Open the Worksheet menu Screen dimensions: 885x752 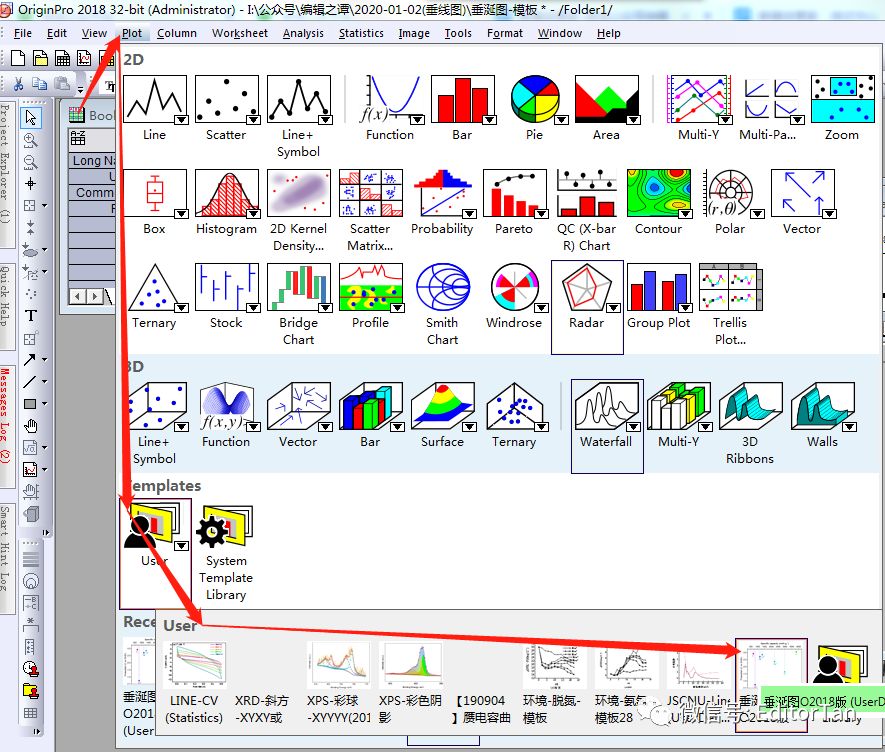(240, 33)
